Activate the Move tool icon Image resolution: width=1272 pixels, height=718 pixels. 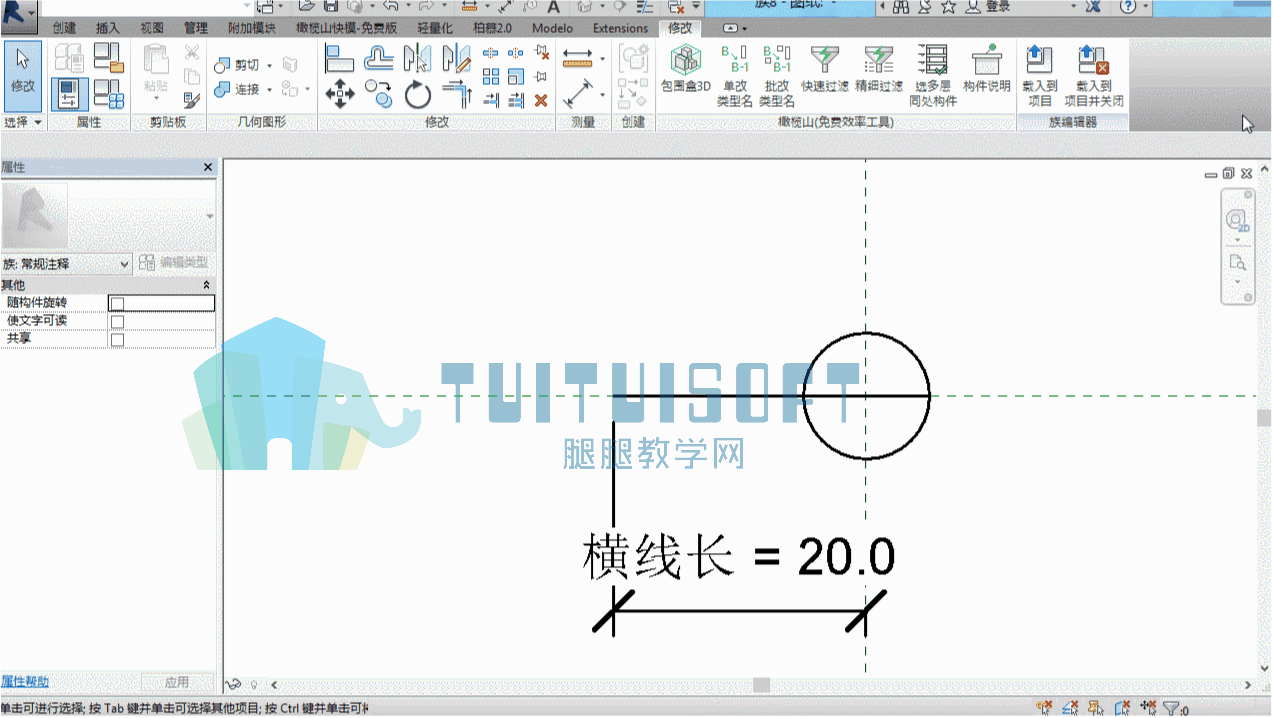tap(340, 95)
